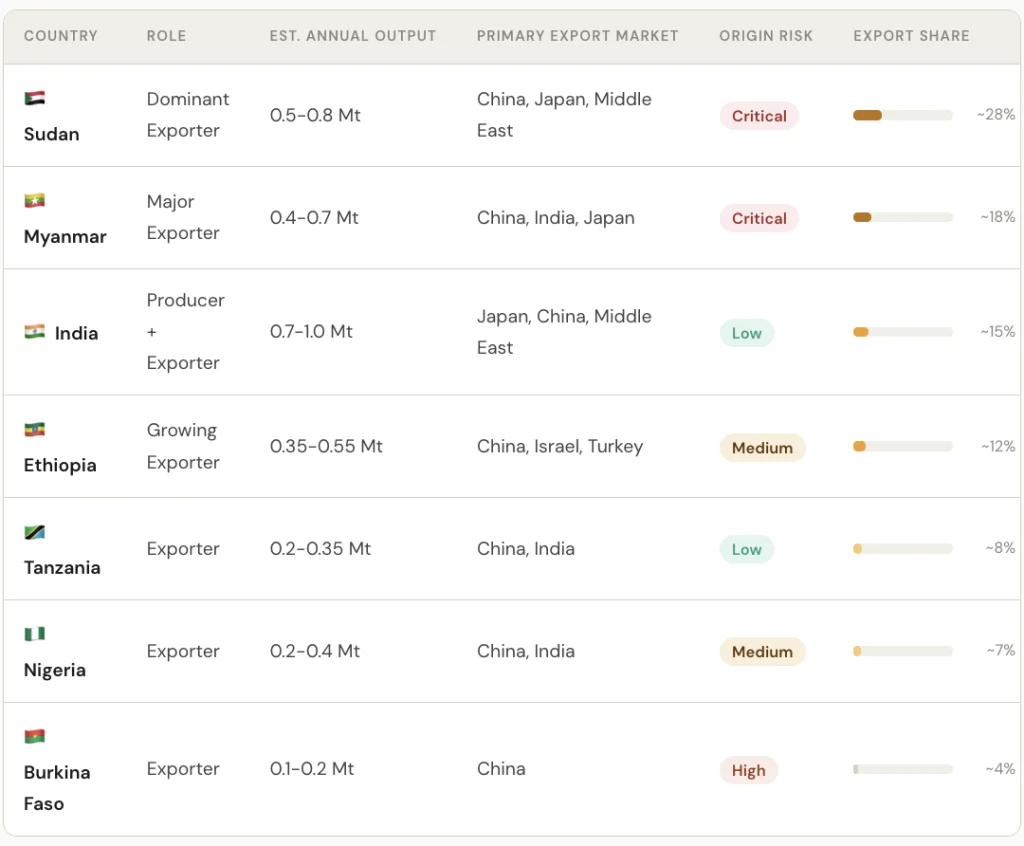1024x846 pixels.
Task: Click Sudan's export share progress bar
Action: (x=903, y=116)
